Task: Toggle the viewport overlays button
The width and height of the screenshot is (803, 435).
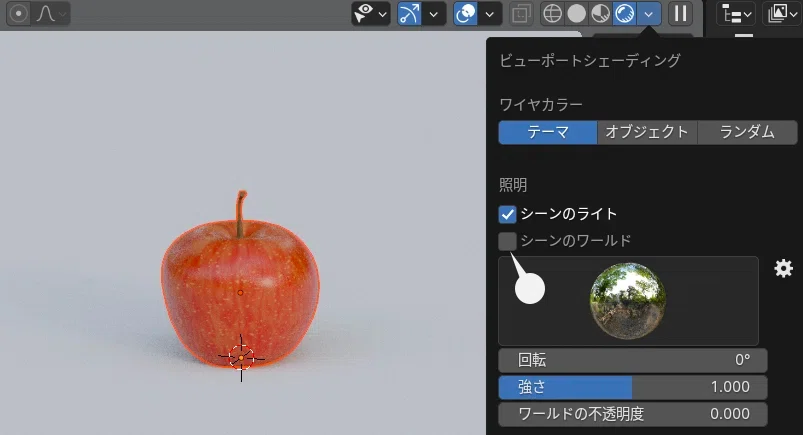Action: pyautogui.click(x=466, y=14)
